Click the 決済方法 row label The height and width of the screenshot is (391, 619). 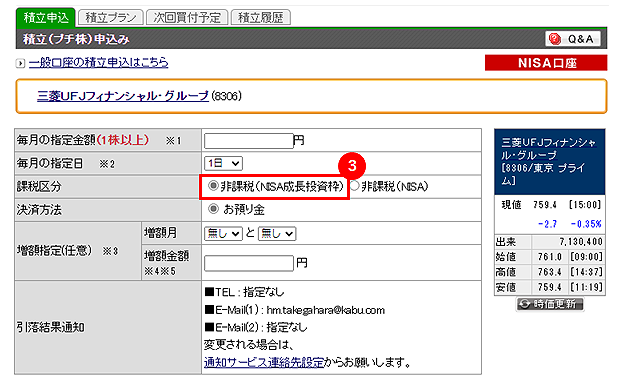(39, 210)
